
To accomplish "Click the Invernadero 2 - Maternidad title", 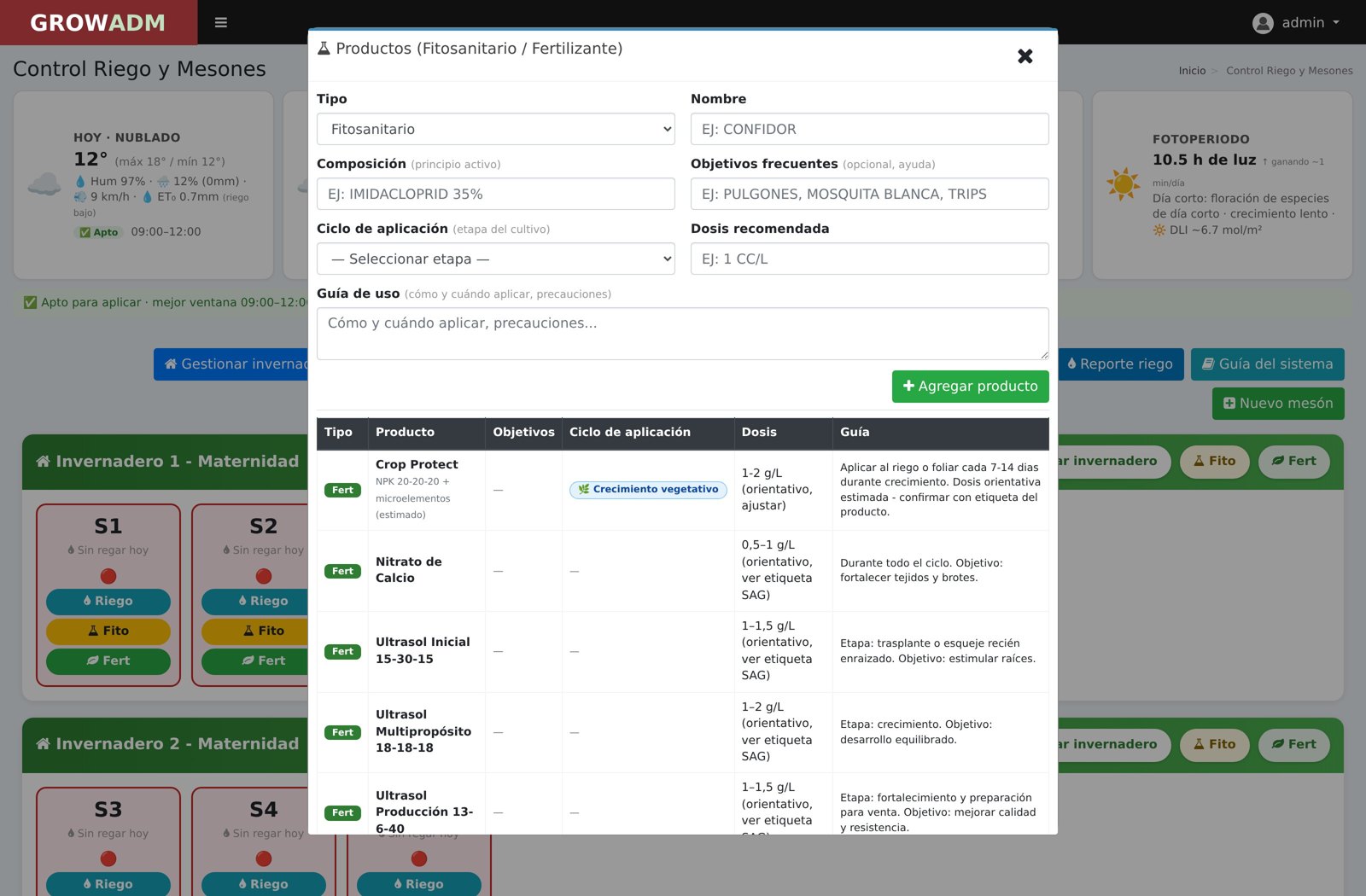I will coord(178,744).
